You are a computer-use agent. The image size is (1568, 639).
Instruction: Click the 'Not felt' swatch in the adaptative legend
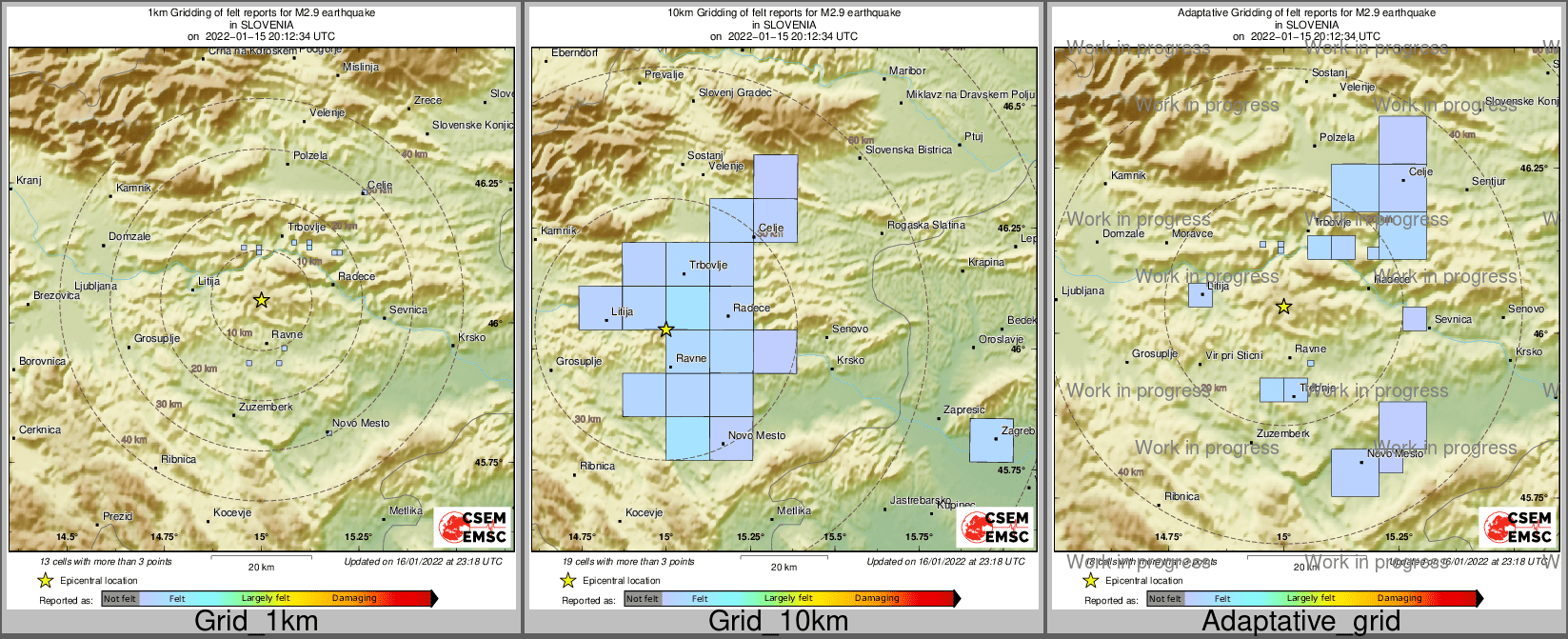(x=1165, y=598)
